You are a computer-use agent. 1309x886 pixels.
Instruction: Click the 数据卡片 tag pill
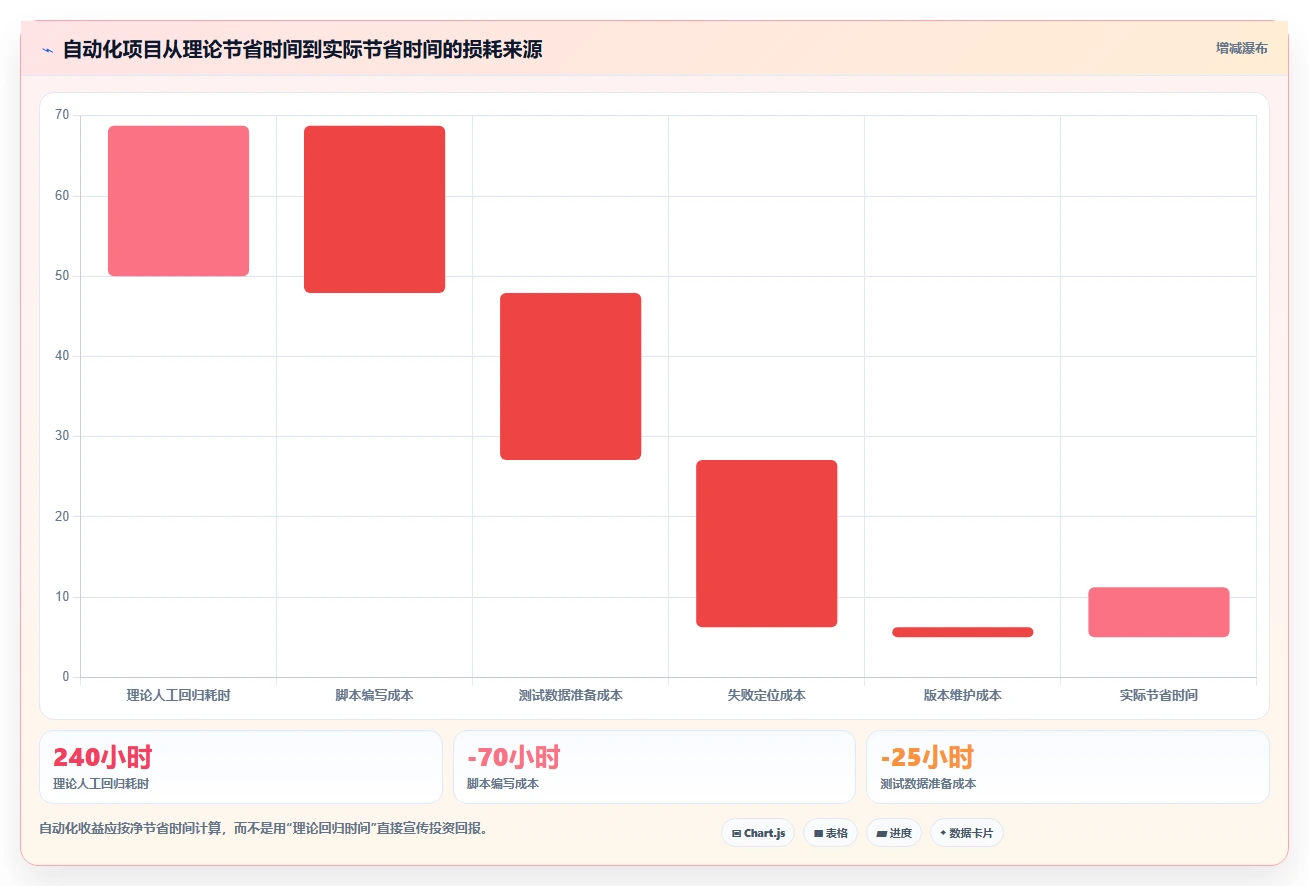(x=967, y=833)
